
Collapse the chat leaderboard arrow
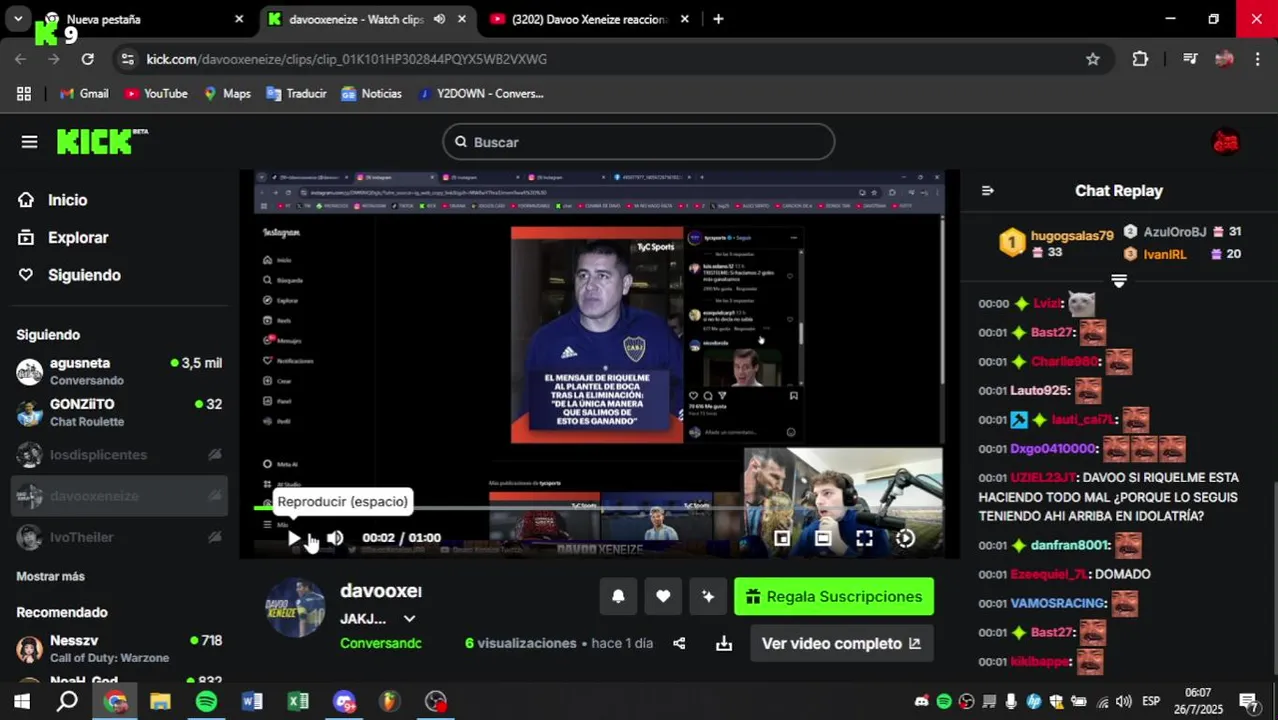1119,281
